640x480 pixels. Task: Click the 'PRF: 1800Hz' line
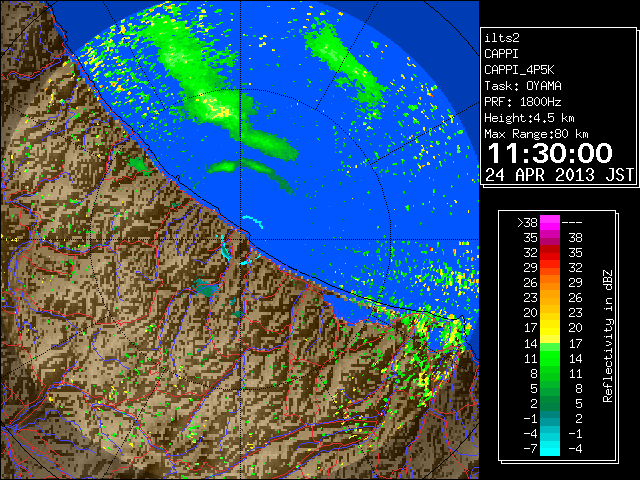523,102
